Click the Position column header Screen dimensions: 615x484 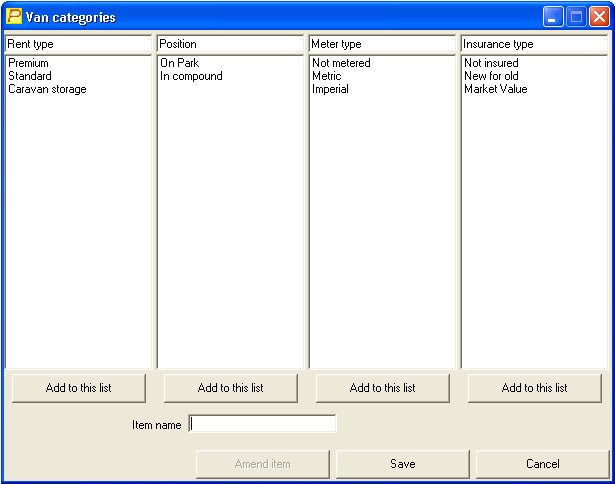[x=231, y=44]
